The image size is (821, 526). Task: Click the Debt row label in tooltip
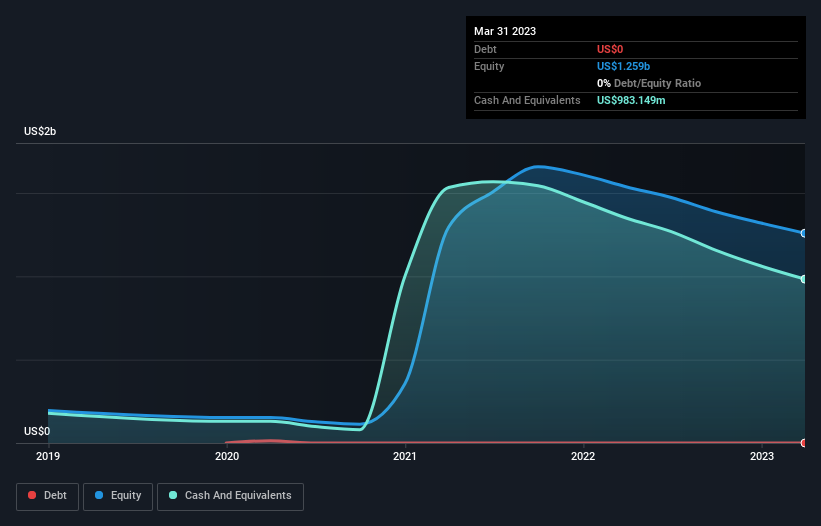[x=485, y=49]
